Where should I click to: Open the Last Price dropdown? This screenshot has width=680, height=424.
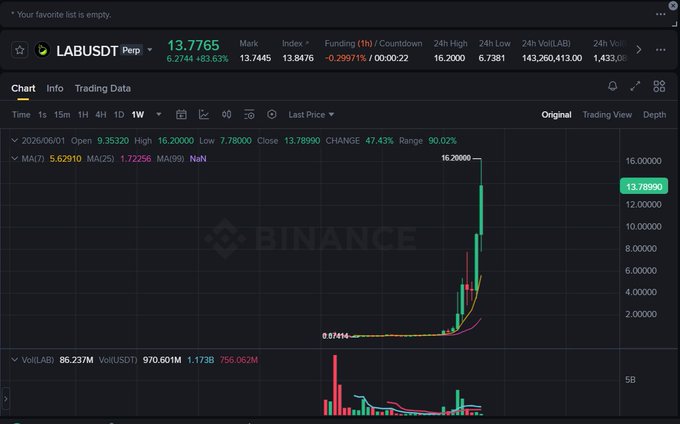pyautogui.click(x=311, y=115)
